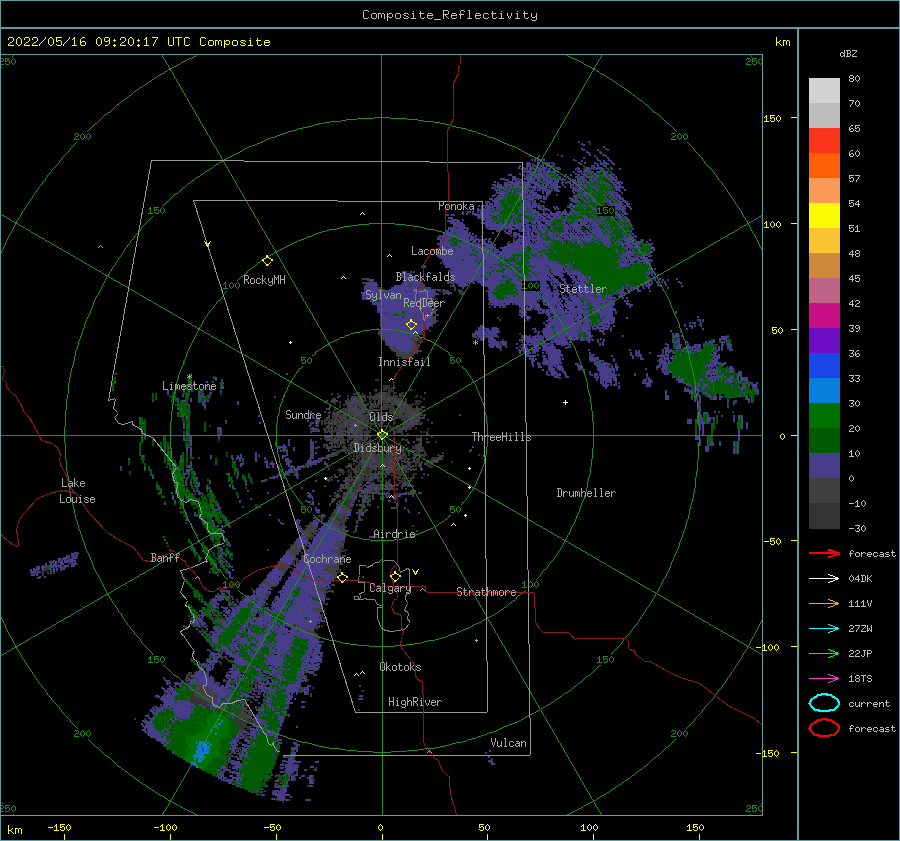Click the dBZ legend heading
The image size is (900, 841).
tap(848, 53)
